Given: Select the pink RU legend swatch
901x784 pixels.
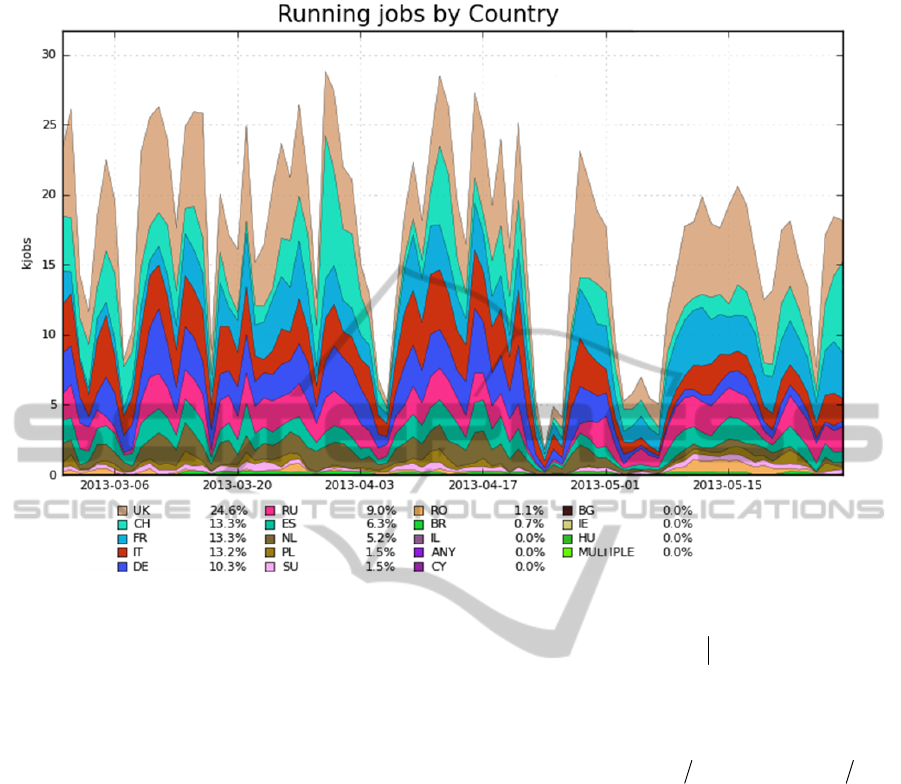Looking at the screenshot, I should coord(271,510).
